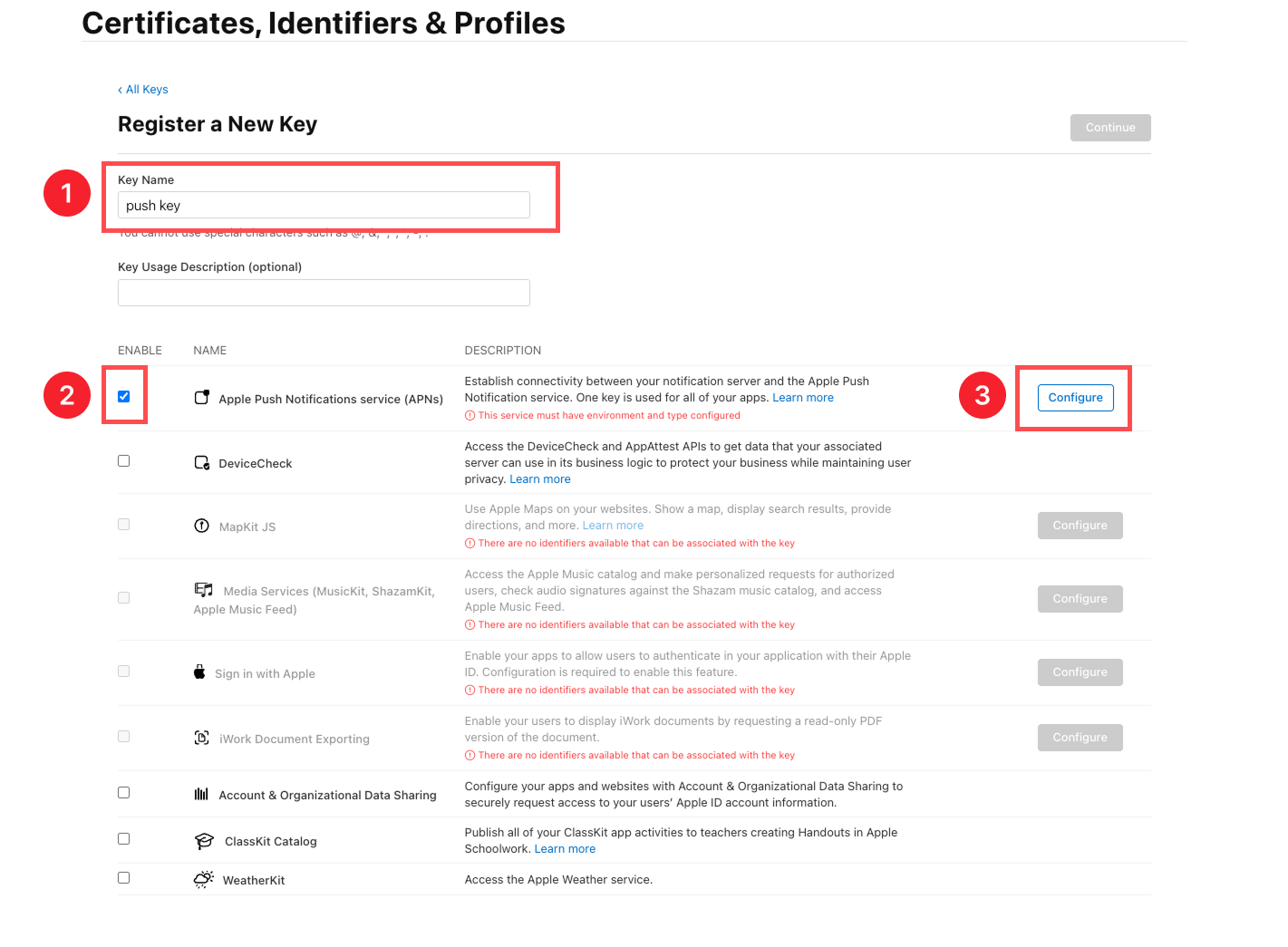Click the ClassKit Catalog graduation cap icon
Viewport: 1288px width, 947px height.
[x=204, y=841]
